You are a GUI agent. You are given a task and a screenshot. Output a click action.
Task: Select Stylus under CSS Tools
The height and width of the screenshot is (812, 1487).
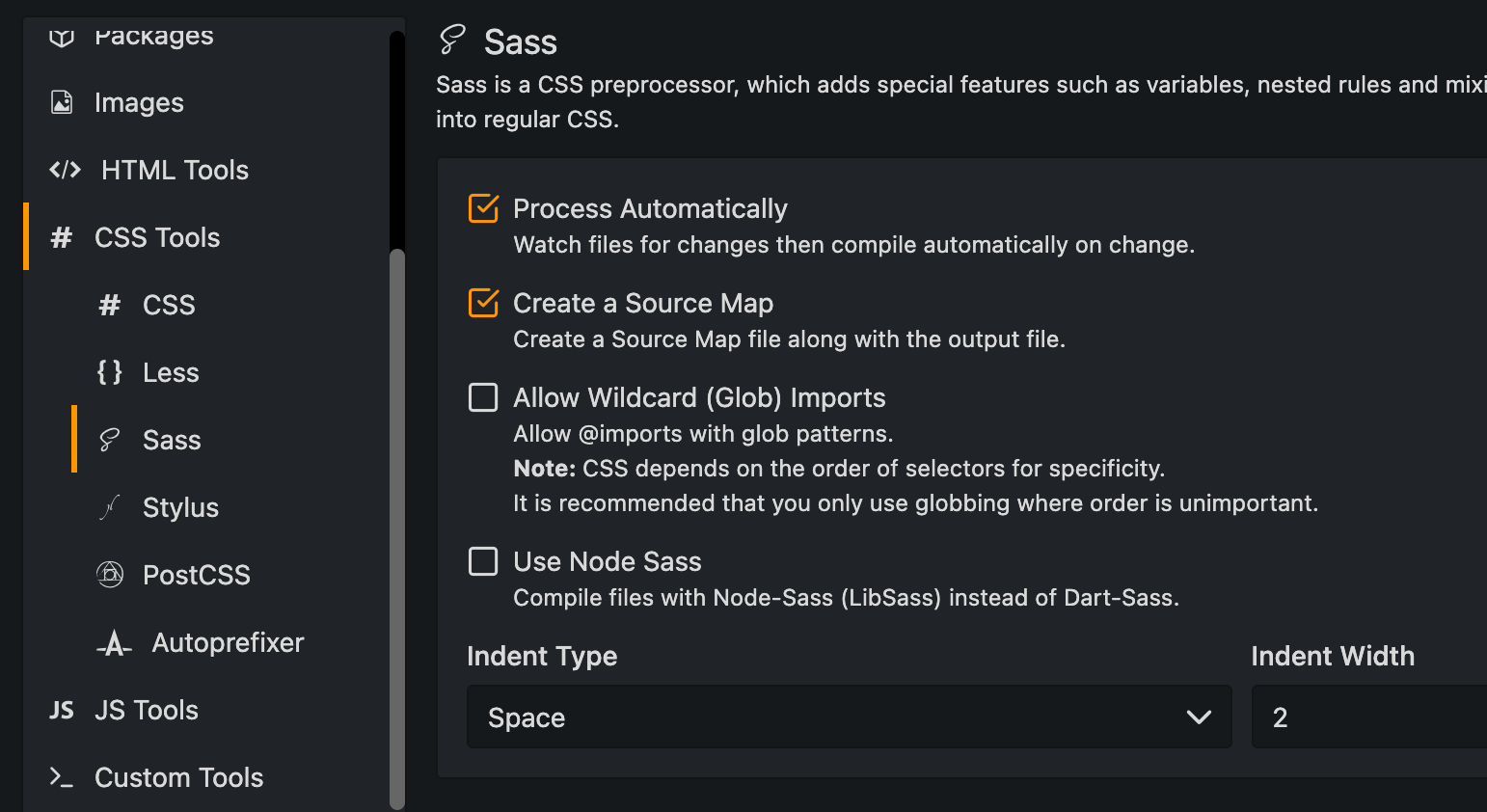coord(230,507)
